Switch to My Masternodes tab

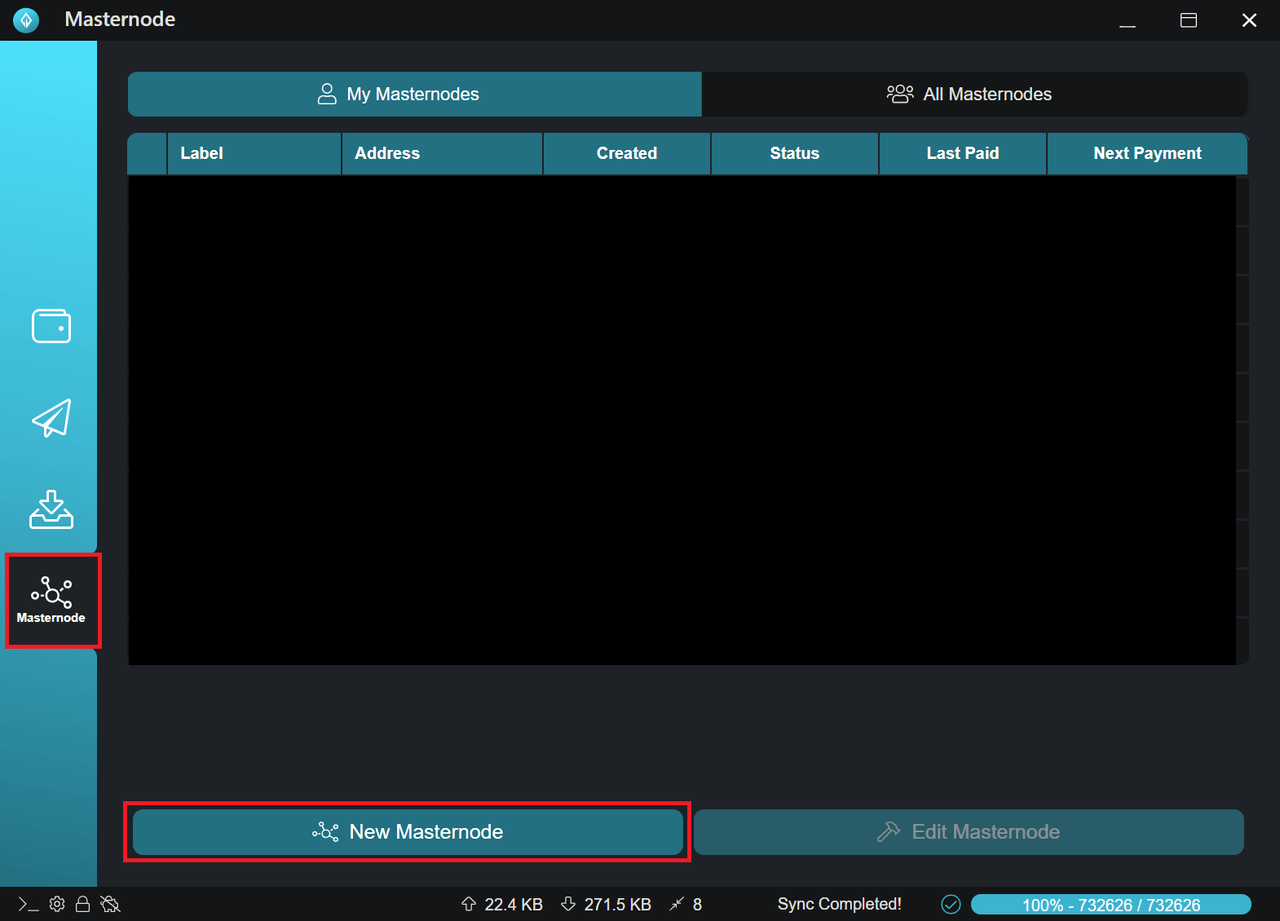(414, 94)
